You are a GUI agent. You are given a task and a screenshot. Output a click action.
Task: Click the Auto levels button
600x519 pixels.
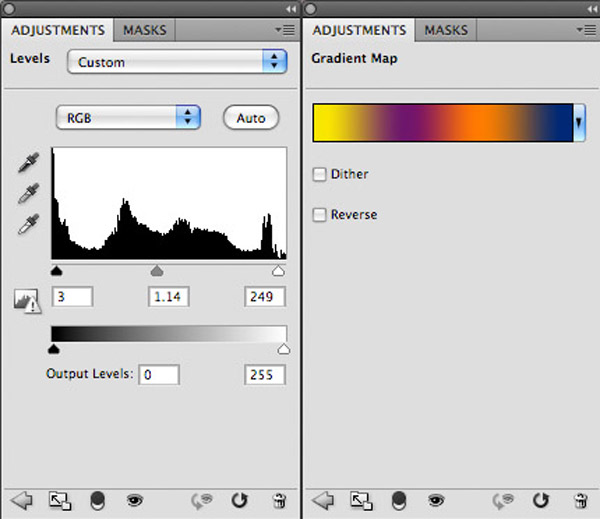(251, 118)
